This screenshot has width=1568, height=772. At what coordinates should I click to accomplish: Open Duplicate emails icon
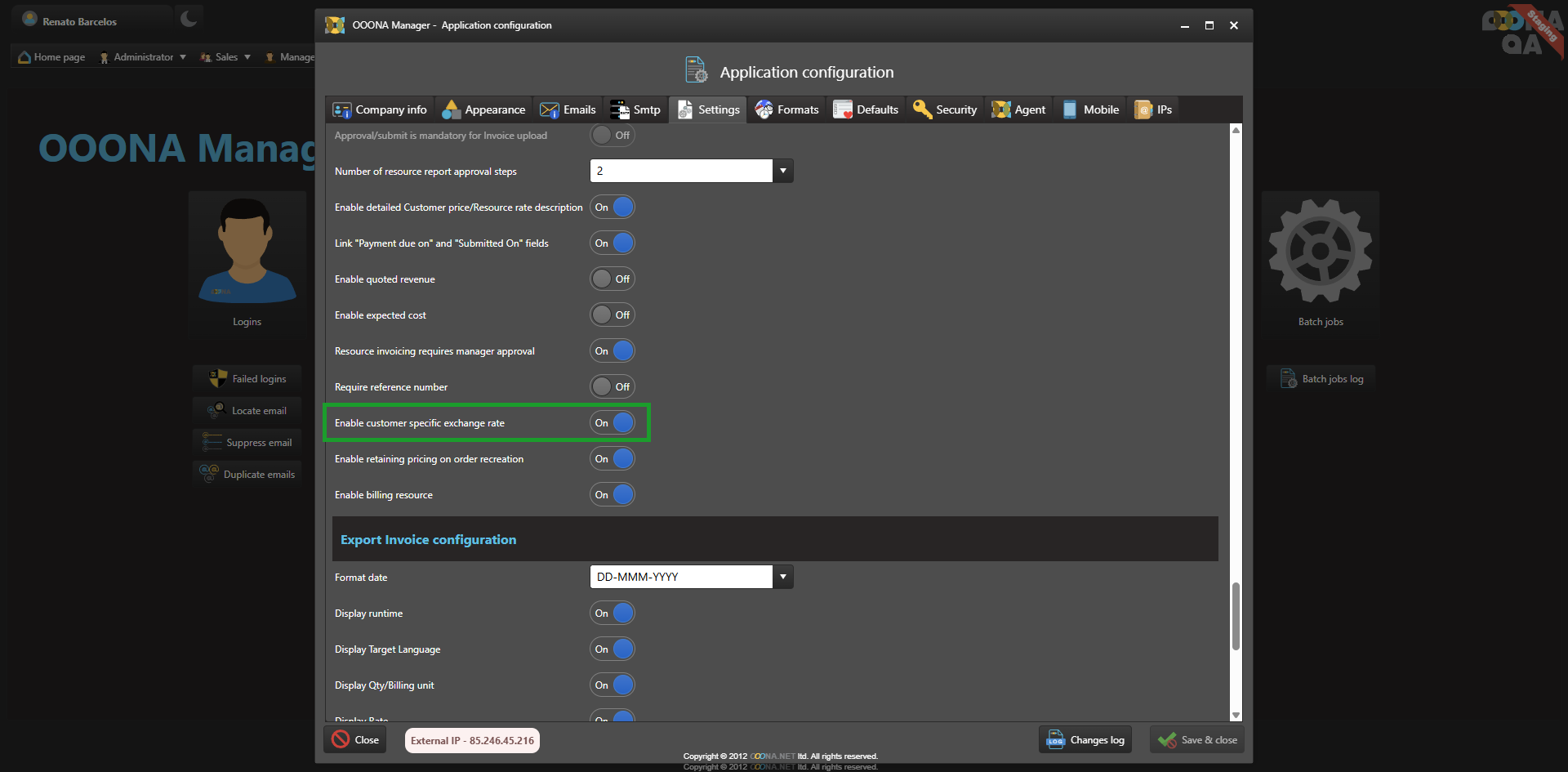click(210, 474)
